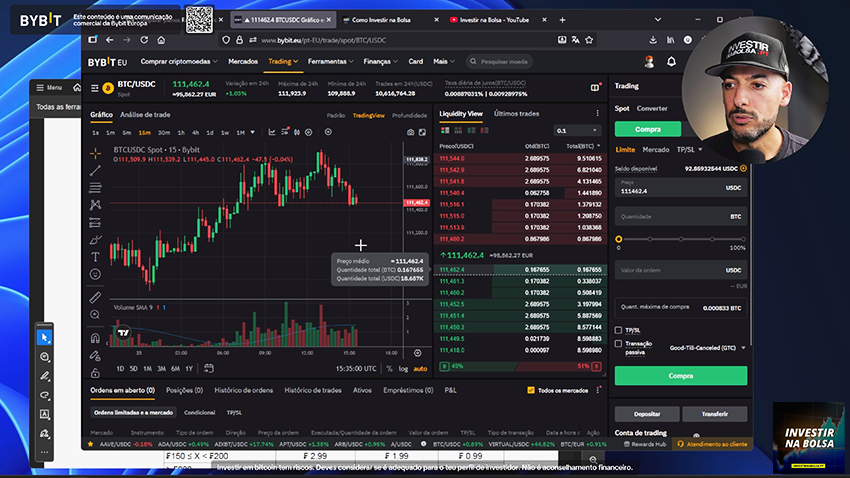This screenshot has width=850, height=478.
Task: Enable the Transação passiva checkbox
Action: point(619,344)
